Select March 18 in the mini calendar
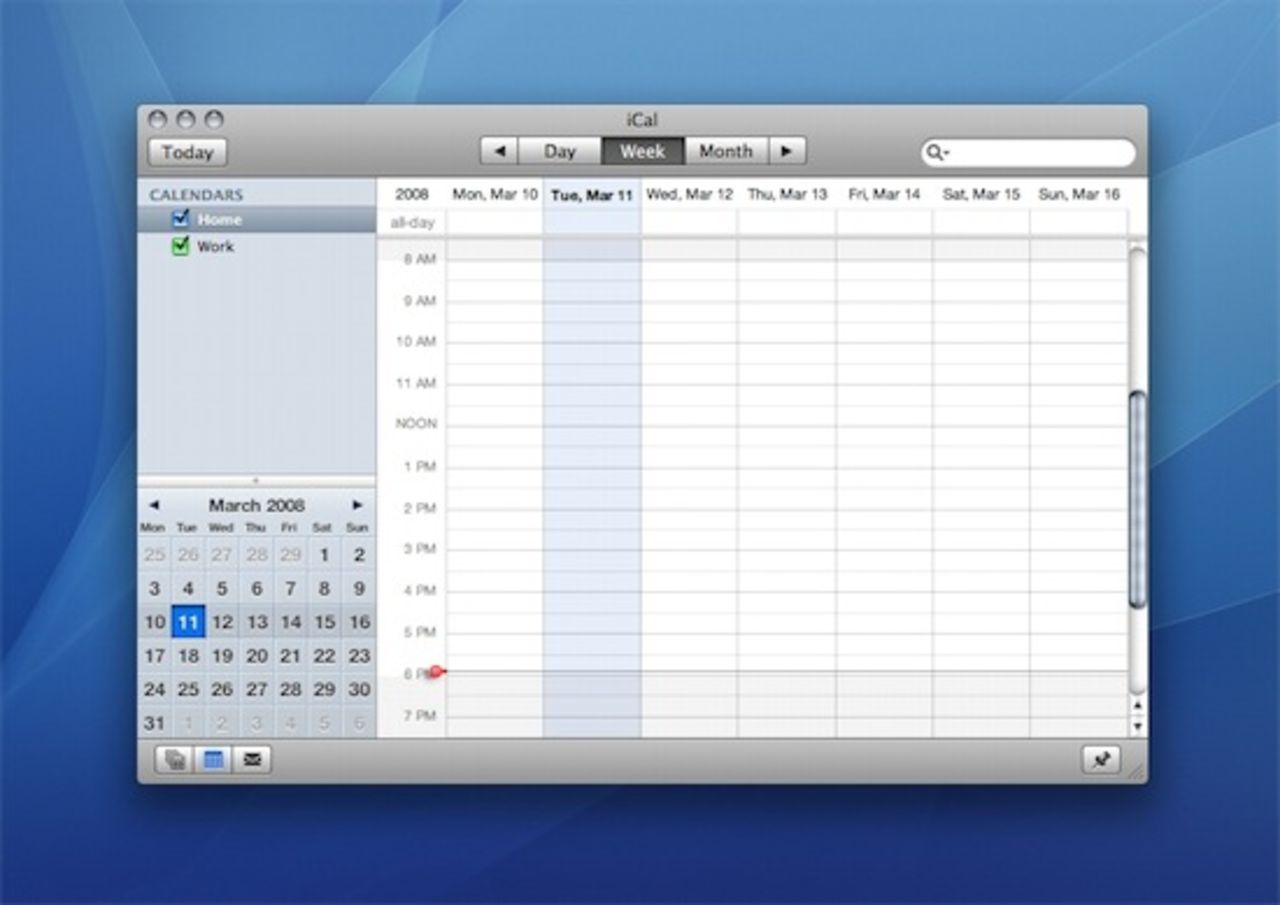 (x=188, y=656)
